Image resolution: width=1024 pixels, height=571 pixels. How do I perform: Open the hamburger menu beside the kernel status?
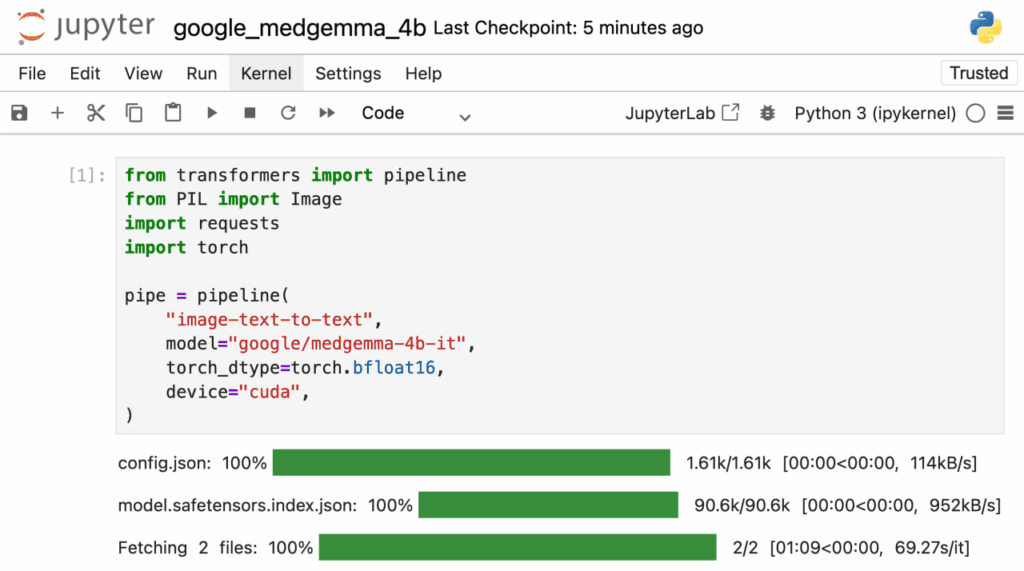(1004, 113)
